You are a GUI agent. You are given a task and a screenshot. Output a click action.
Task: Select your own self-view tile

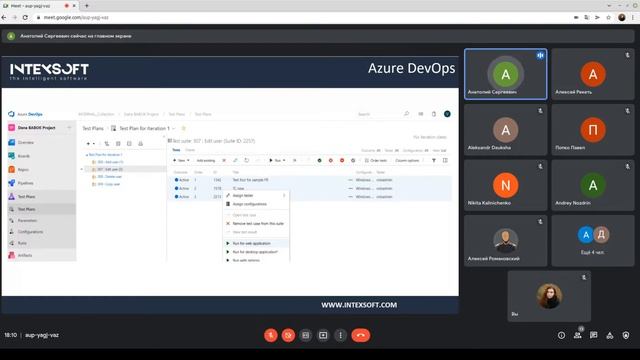549,296
